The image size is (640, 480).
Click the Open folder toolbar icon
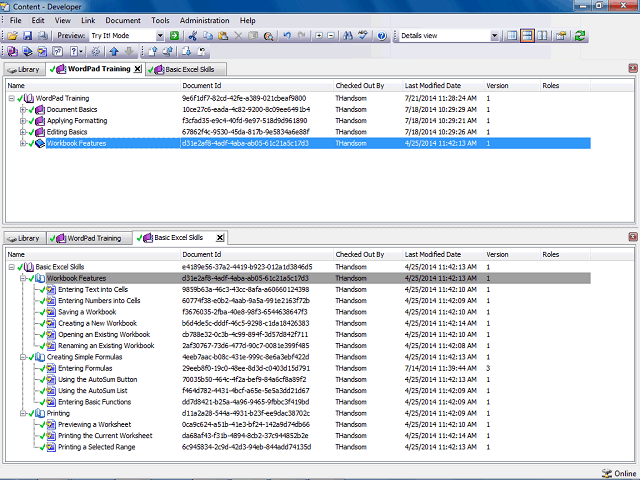[12, 36]
